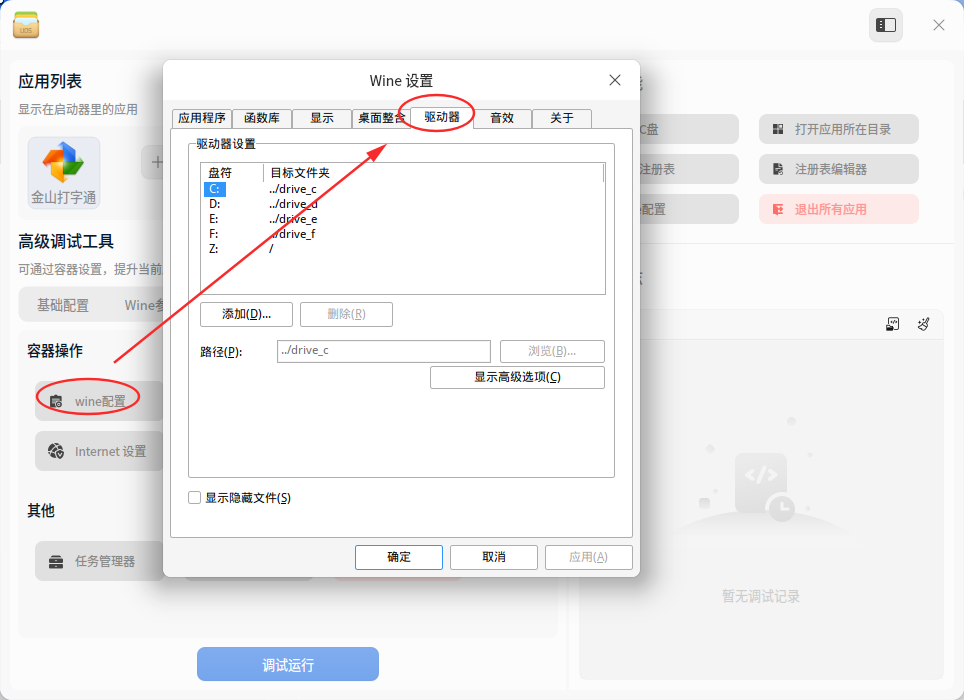Expand 显示高级选项(C) button
Image resolution: width=964 pixels, height=700 pixels.
pos(517,377)
